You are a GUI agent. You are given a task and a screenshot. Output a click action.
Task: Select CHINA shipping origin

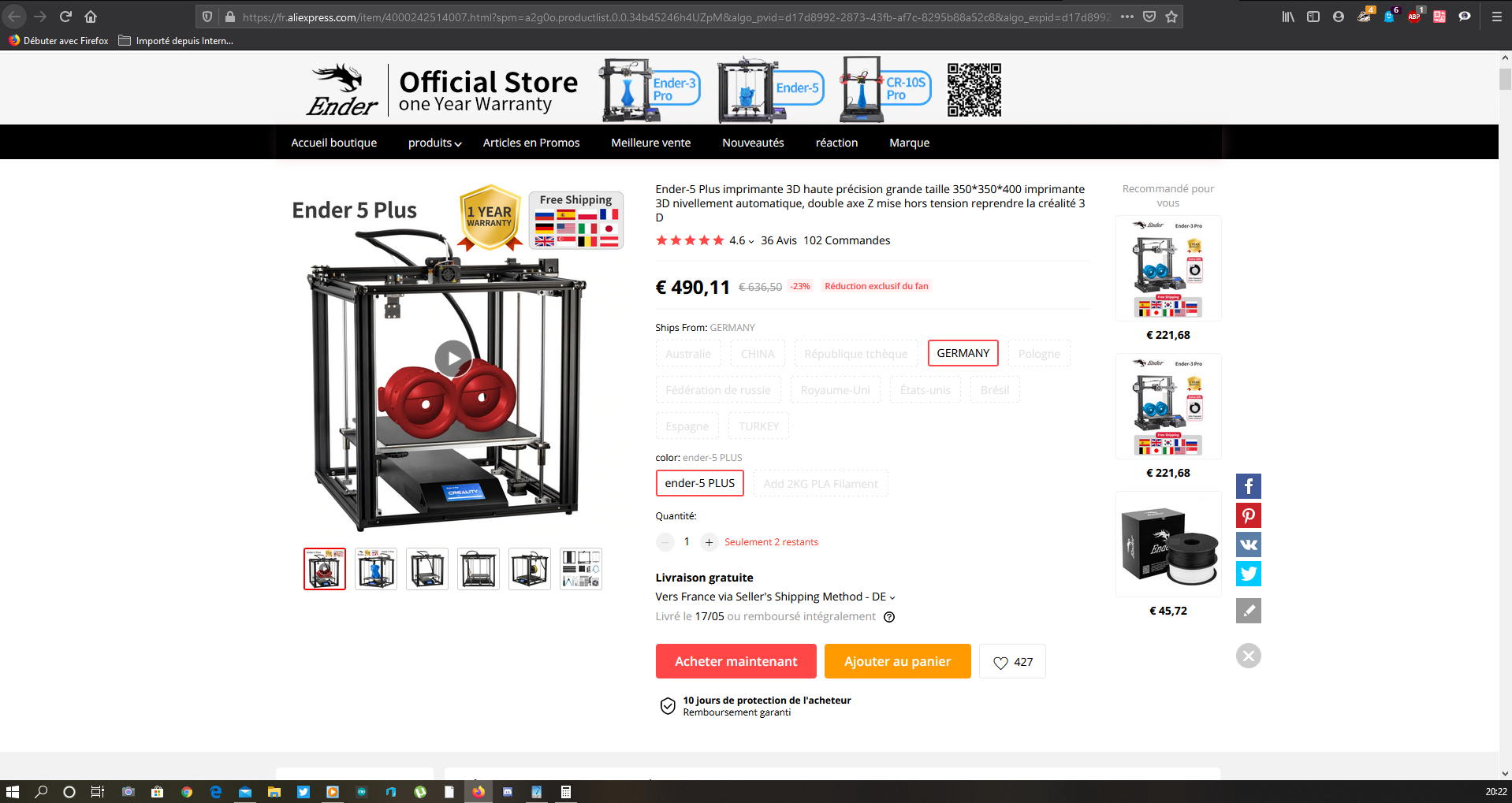point(758,354)
